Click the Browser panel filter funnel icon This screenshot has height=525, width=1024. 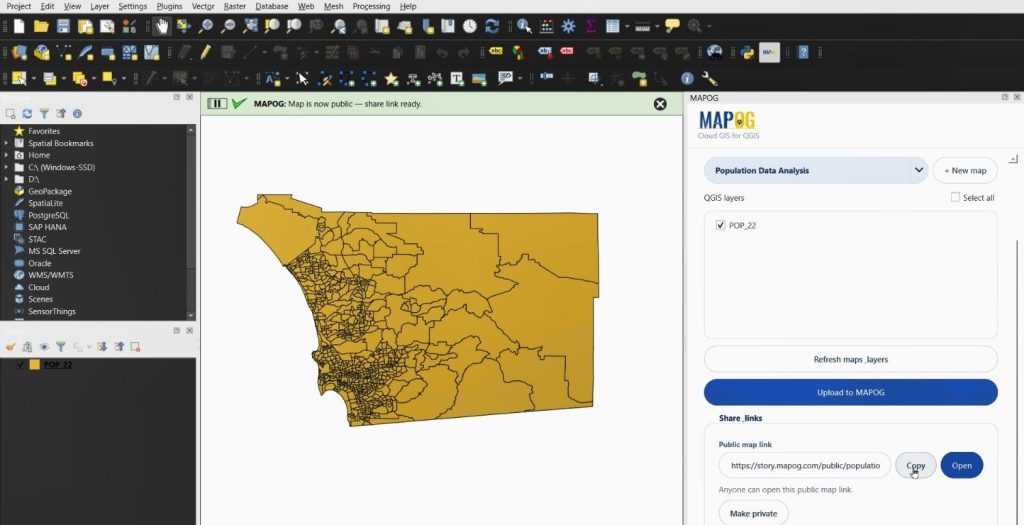tap(44, 114)
